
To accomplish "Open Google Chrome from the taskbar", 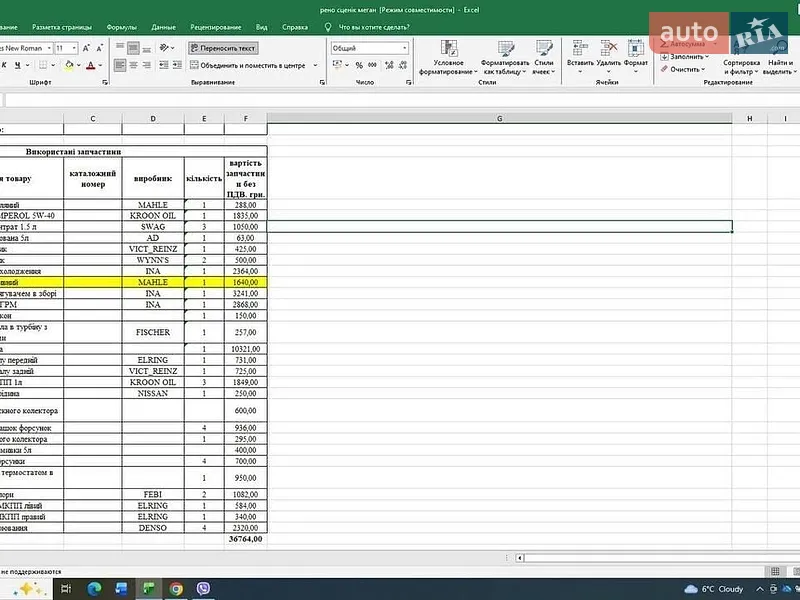I will (176, 589).
